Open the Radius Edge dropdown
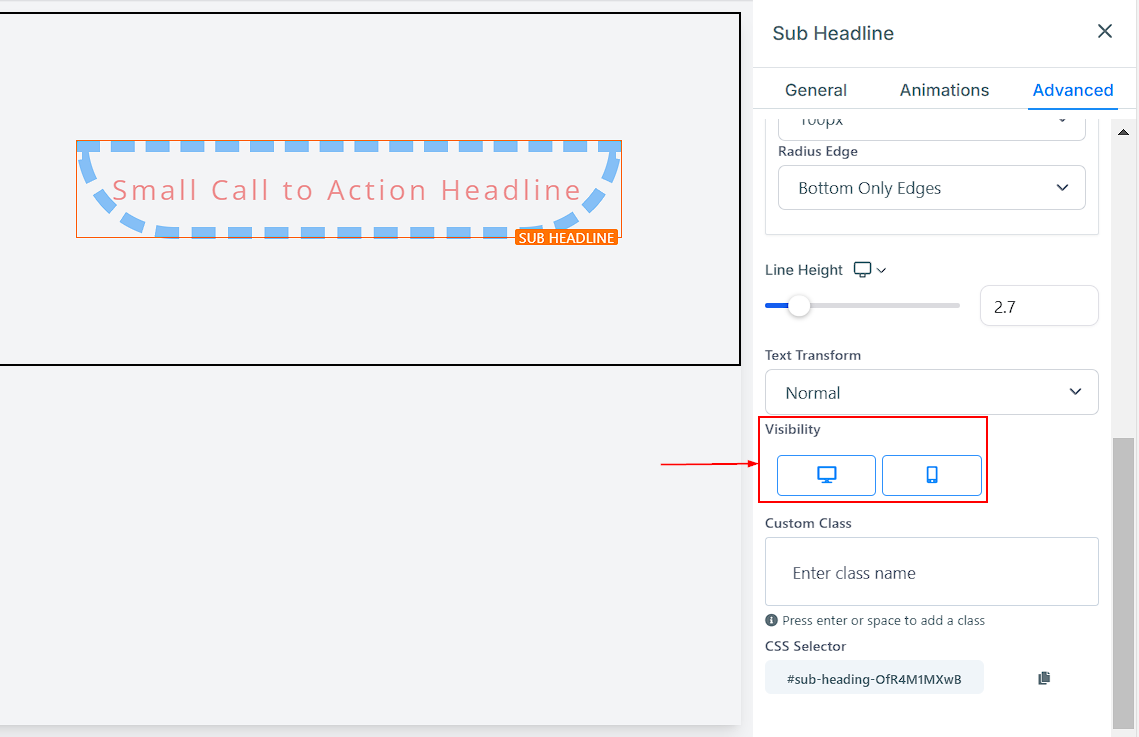1139x737 pixels. coord(931,188)
